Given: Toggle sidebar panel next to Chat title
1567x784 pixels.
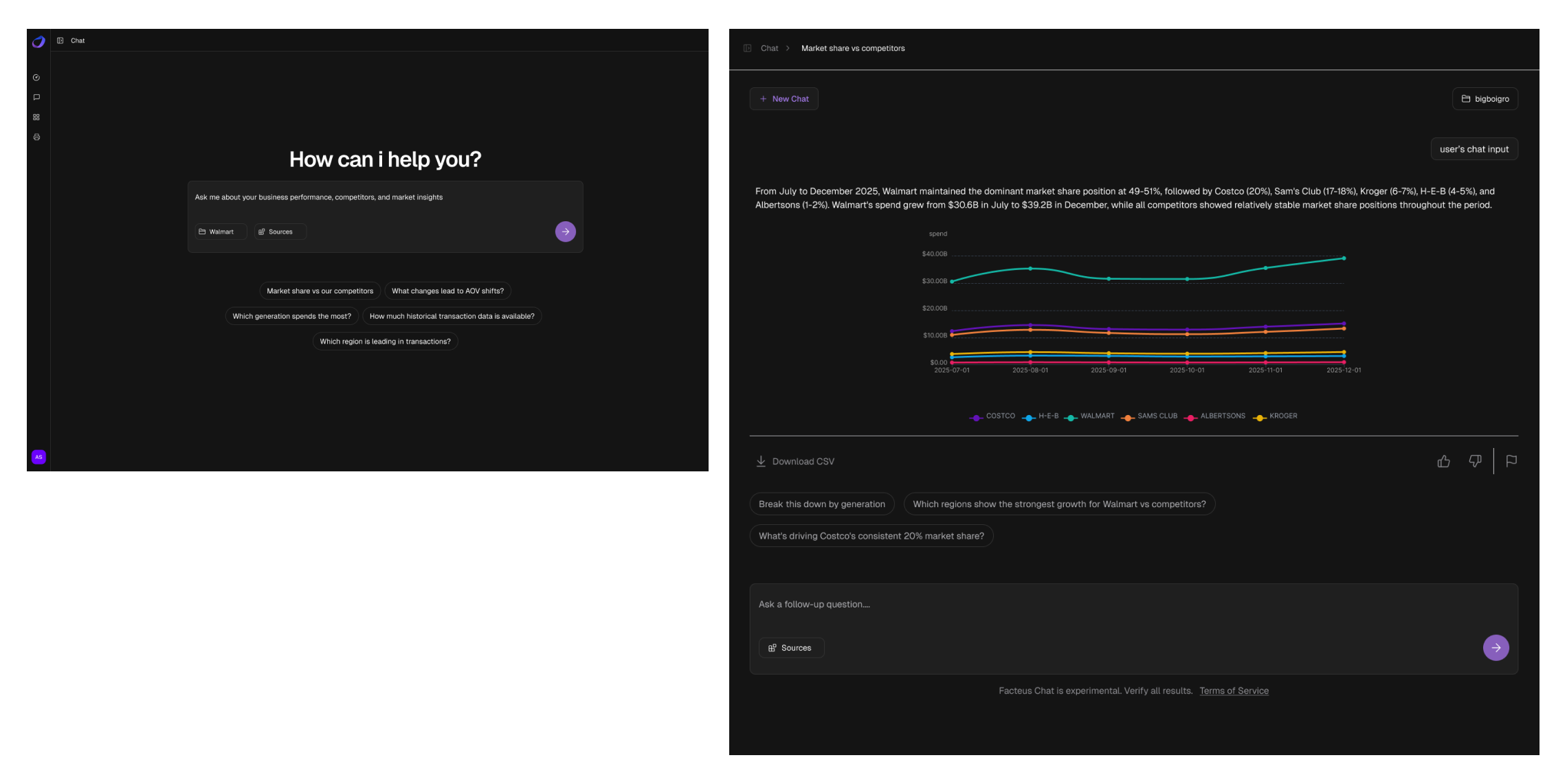Looking at the screenshot, I should 60,41.
